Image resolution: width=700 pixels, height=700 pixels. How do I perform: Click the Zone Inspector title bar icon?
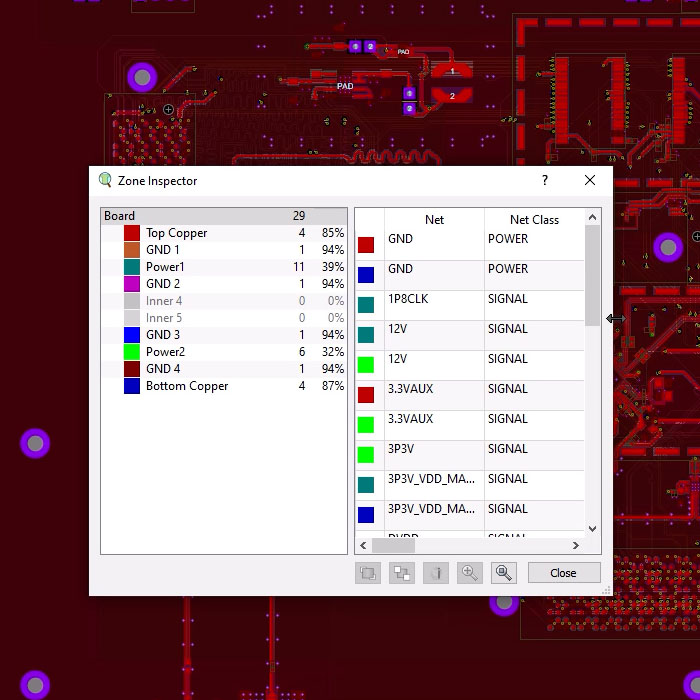click(x=105, y=180)
